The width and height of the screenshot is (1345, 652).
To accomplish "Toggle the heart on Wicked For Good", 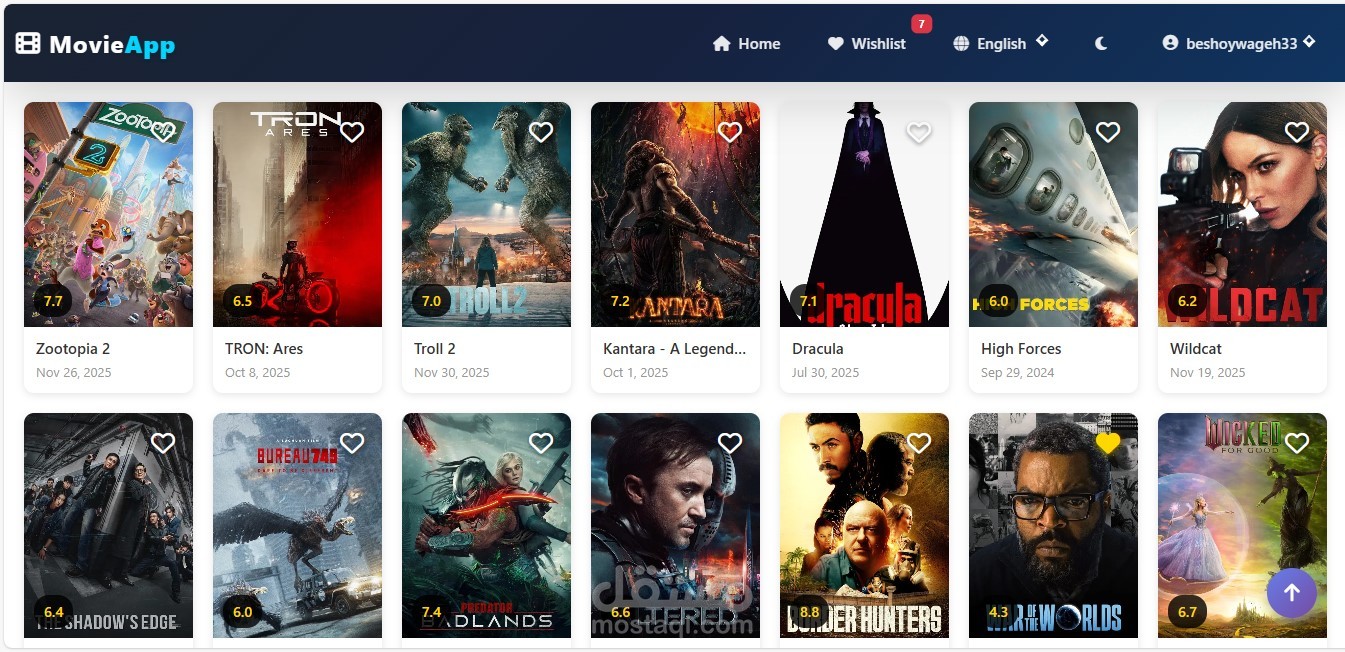I will (x=1297, y=443).
